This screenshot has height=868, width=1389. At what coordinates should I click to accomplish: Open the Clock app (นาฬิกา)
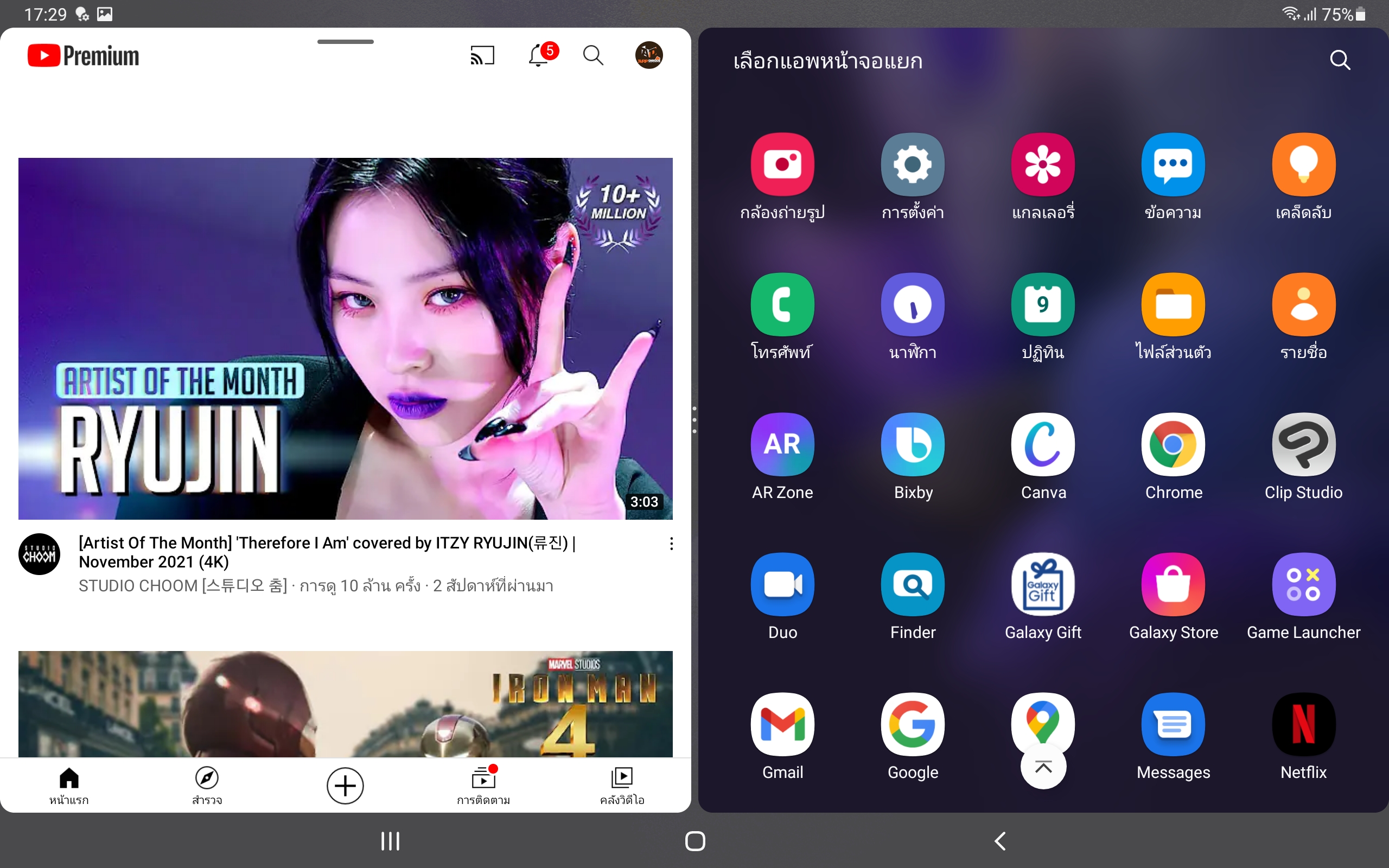pyautogui.click(x=913, y=304)
